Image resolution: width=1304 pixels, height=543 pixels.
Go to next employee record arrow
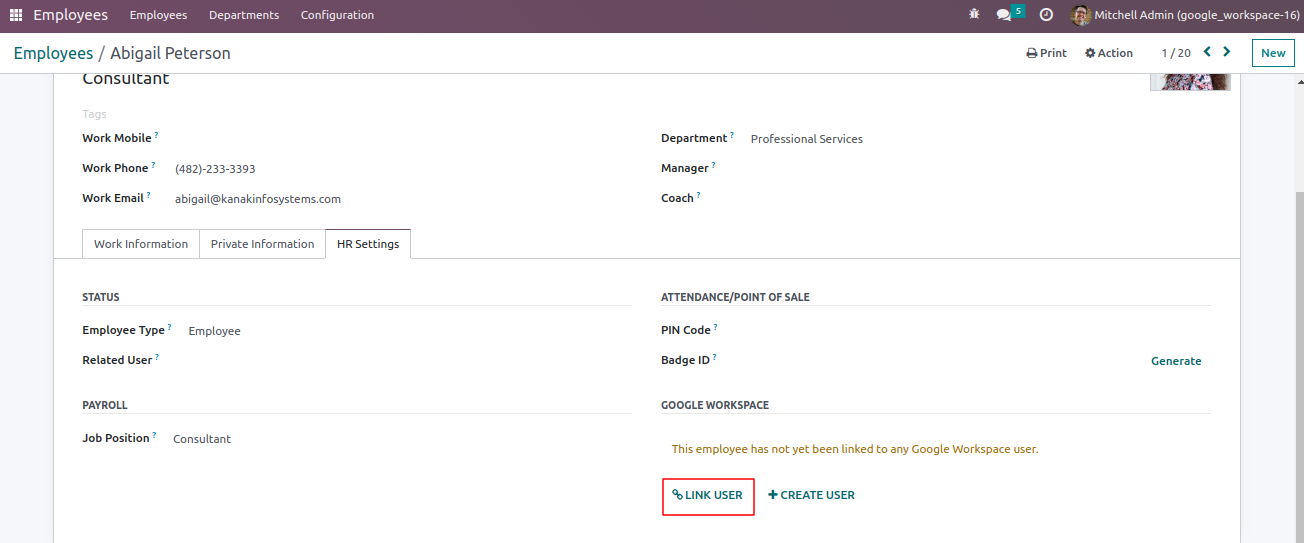pos(1227,52)
